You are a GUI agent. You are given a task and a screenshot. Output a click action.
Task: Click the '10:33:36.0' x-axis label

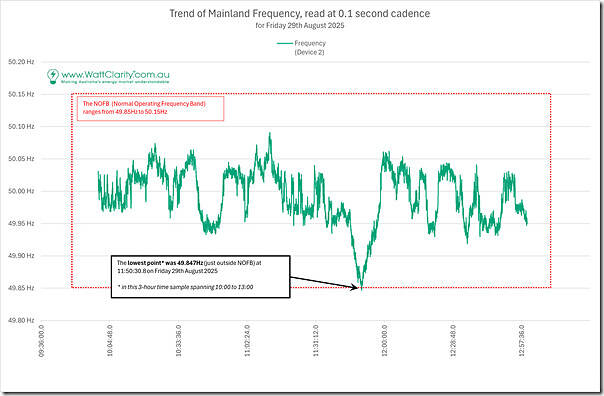[x=178, y=341]
